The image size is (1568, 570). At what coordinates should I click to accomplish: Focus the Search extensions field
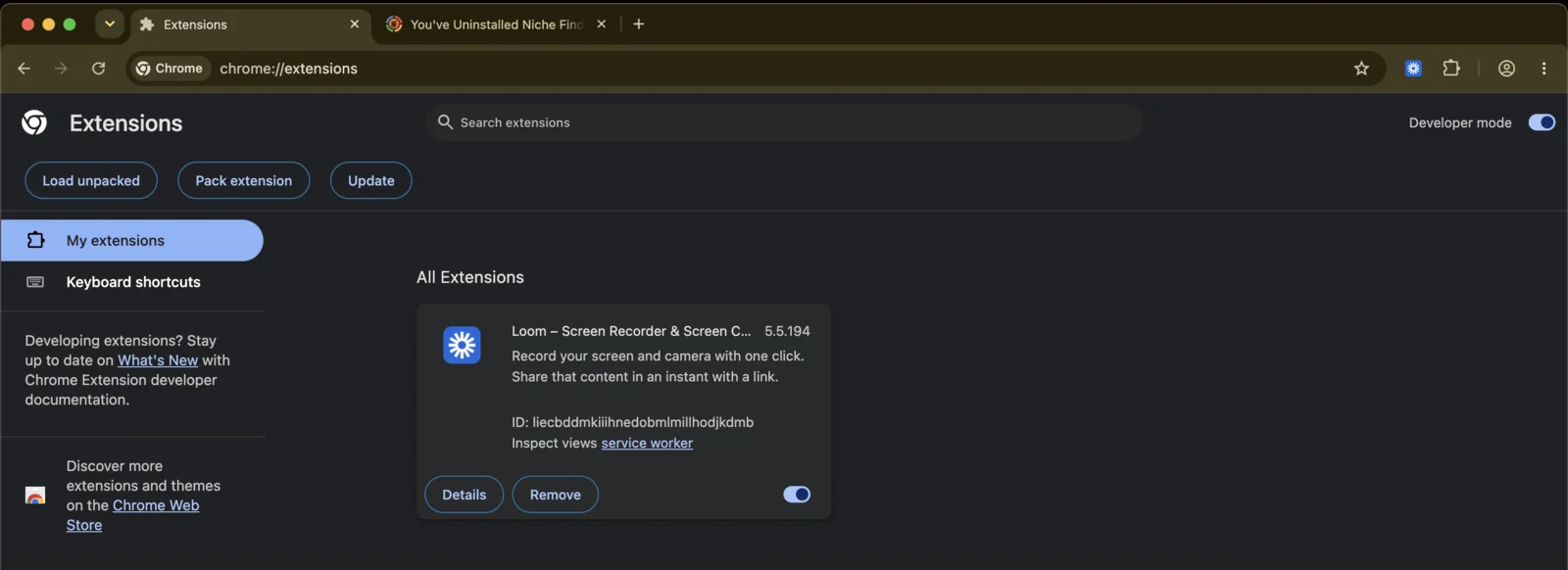pyautogui.click(x=784, y=122)
